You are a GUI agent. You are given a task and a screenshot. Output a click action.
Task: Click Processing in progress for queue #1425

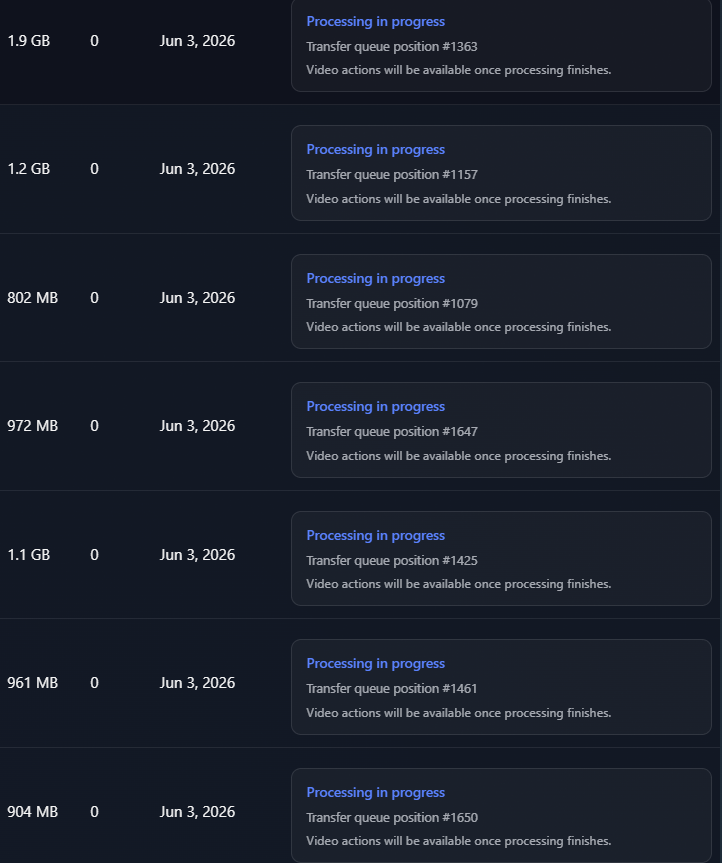(375, 536)
